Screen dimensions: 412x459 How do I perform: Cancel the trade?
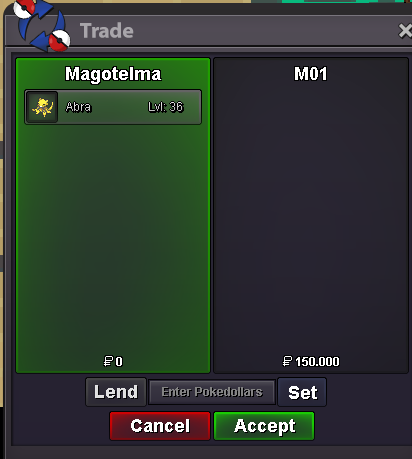click(x=160, y=426)
